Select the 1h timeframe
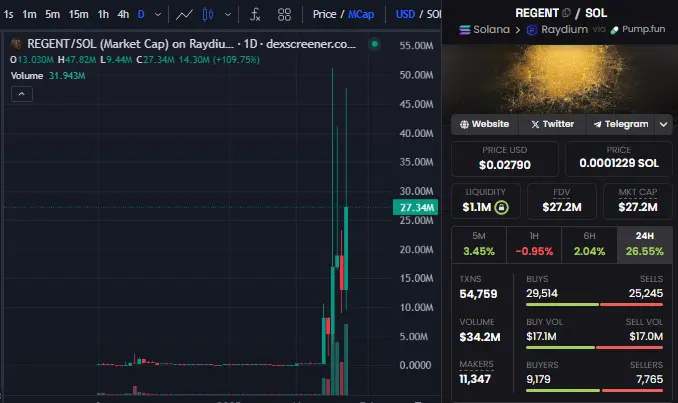Screen dimensions: 678x403 pyautogui.click(x=103, y=14)
